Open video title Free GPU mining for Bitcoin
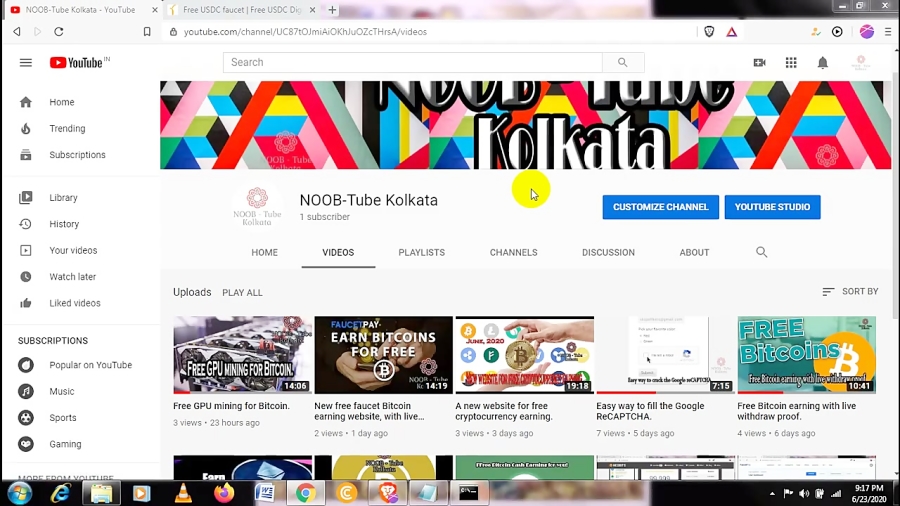Viewport: 900px width, 506px height. (x=231, y=406)
